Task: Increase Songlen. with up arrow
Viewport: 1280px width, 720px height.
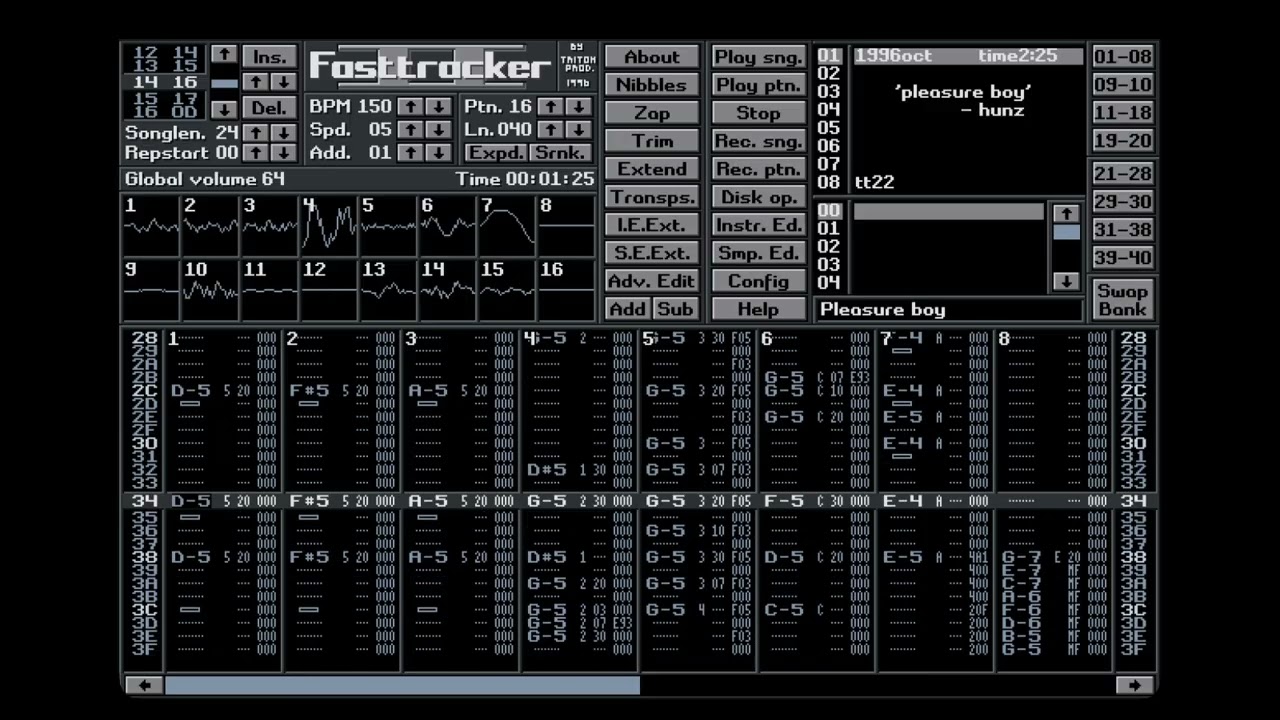Action: [256, 132]
